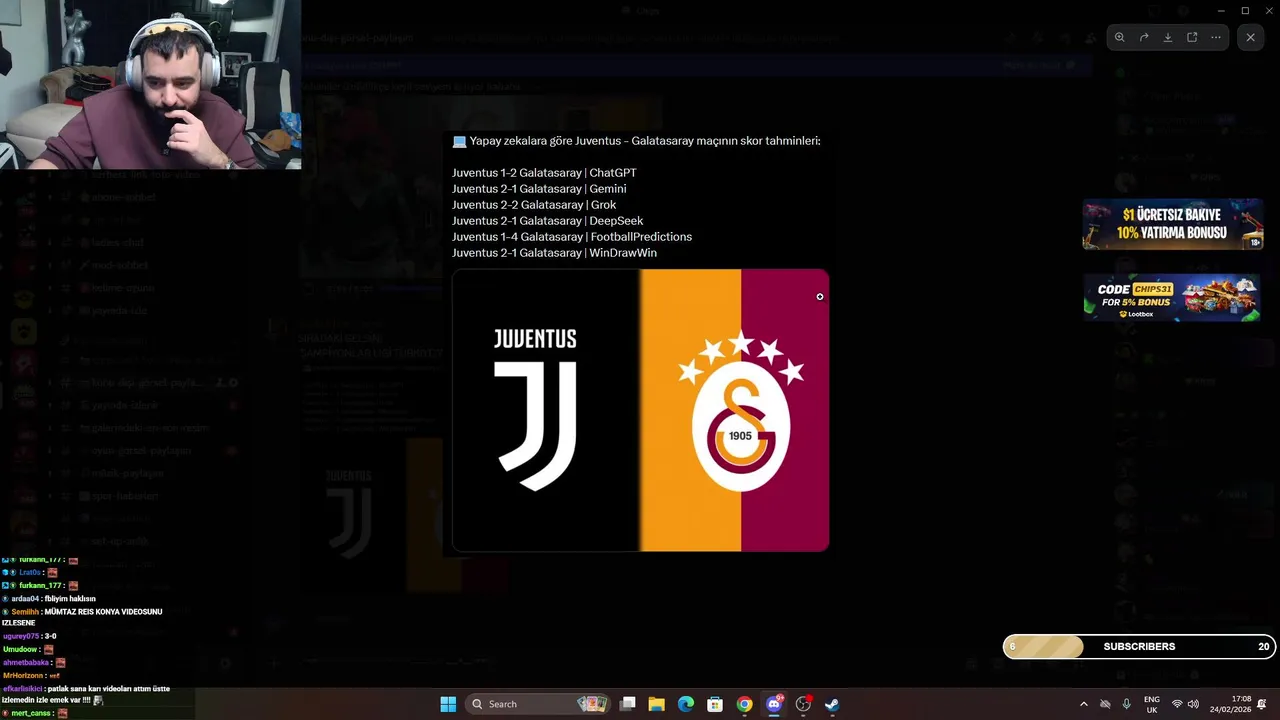The image size is (1280, 720).
Task: Open the three-dot more options menu
Action: [x=1216, y=37]
